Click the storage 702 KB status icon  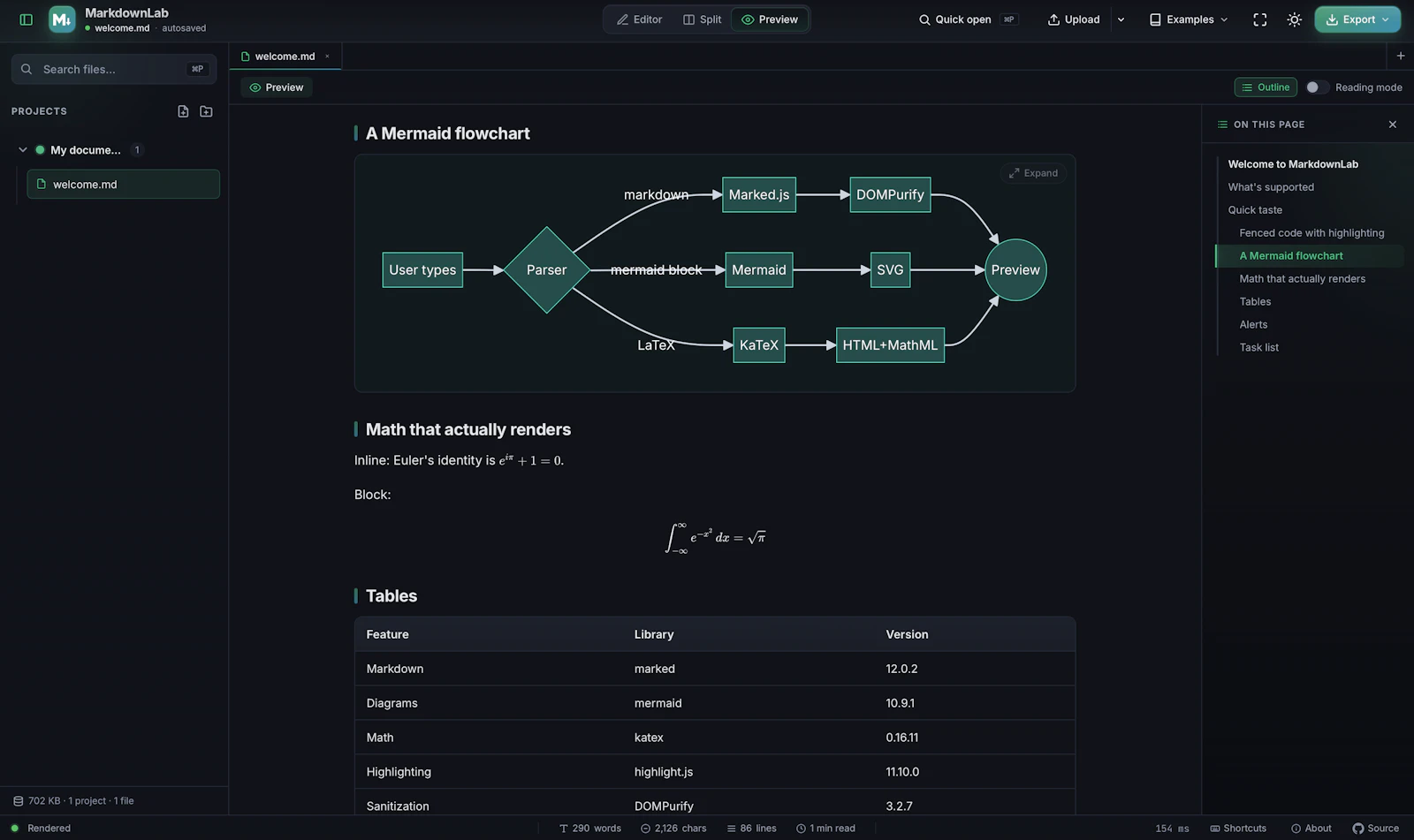[18, 801]
